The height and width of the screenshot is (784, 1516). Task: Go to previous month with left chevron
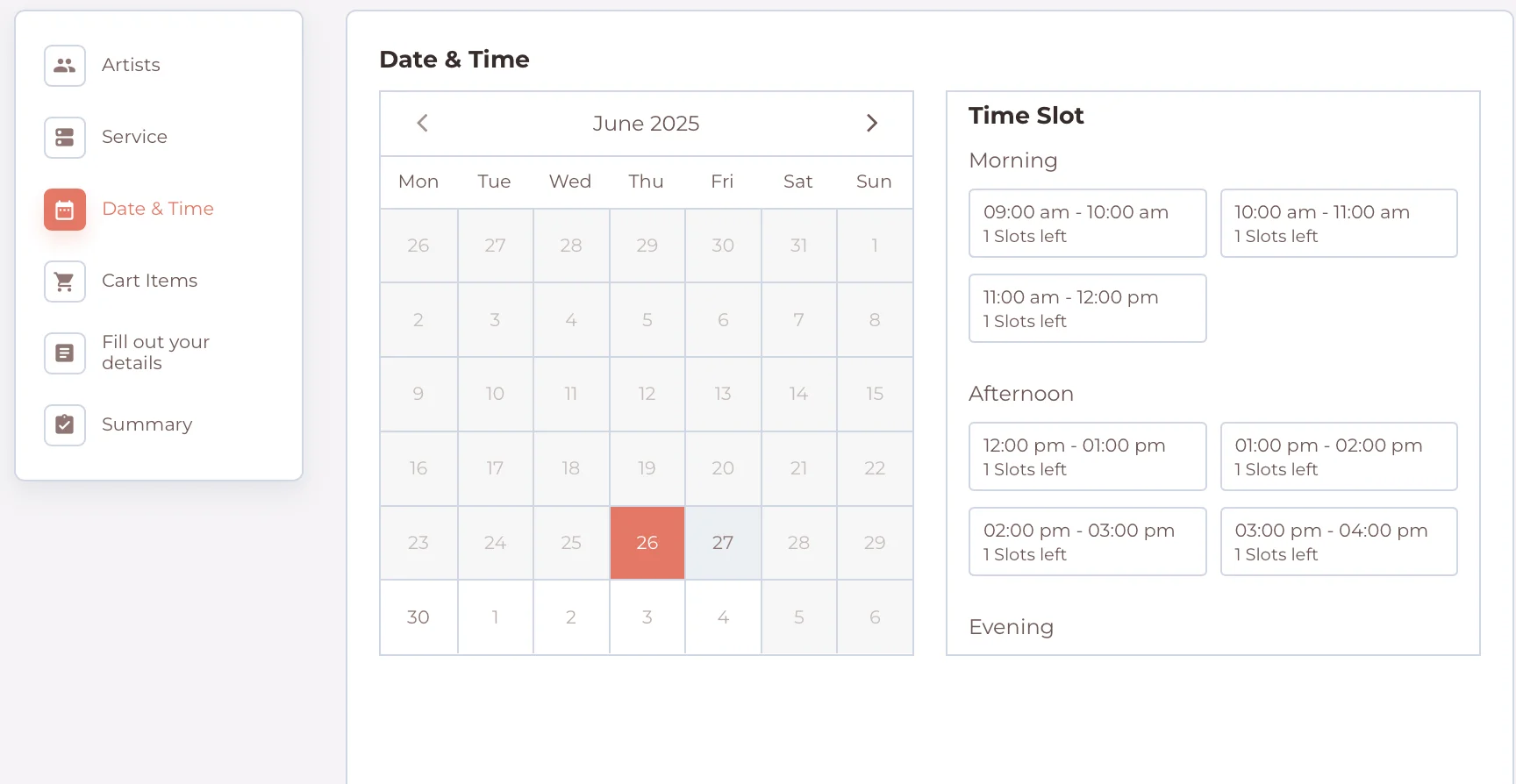(422, 123)
